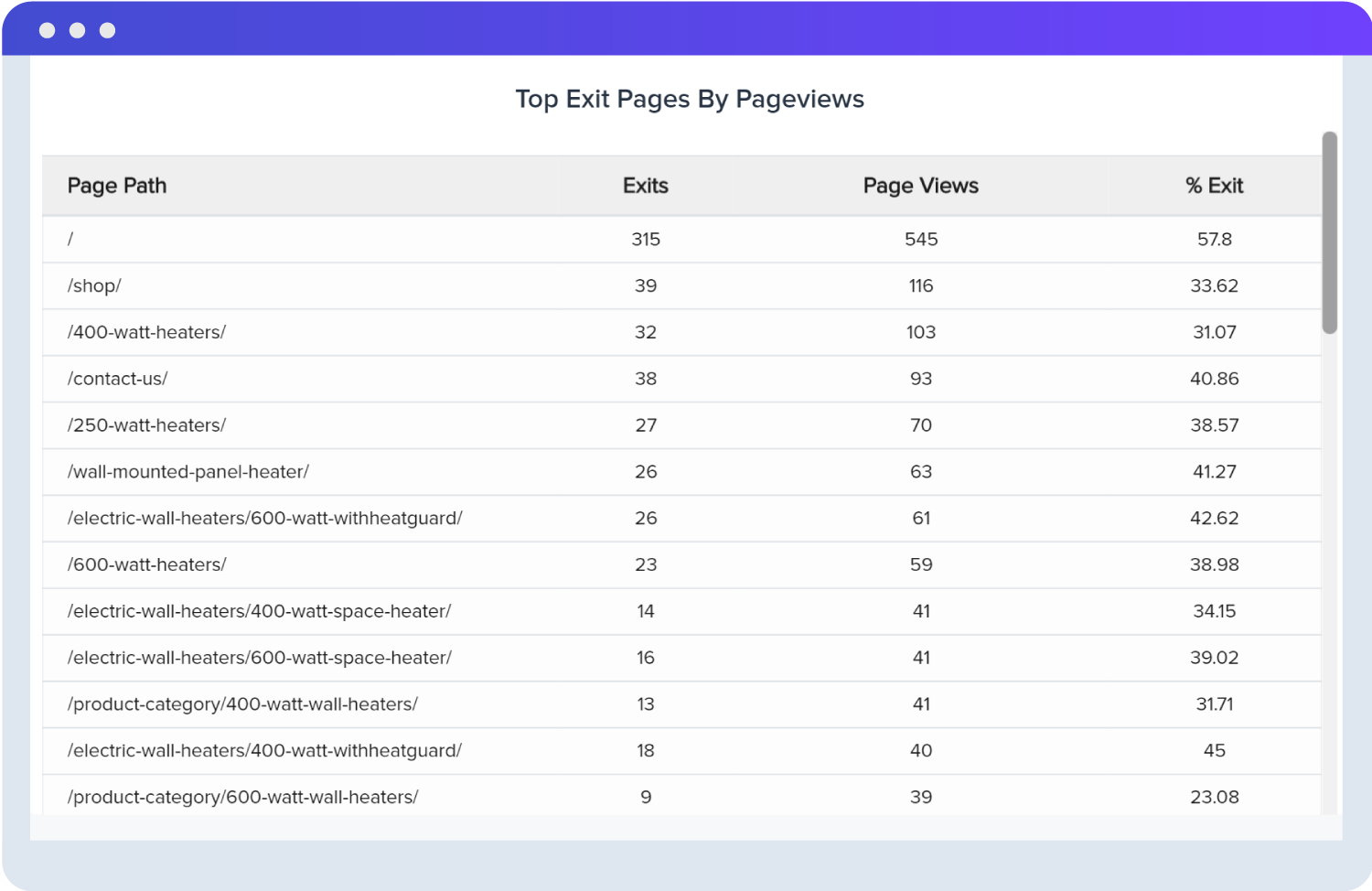
Task: Select the /electric-wall-heaters/600-watt-space-heater/ path
Action: (x=260, y=658)
